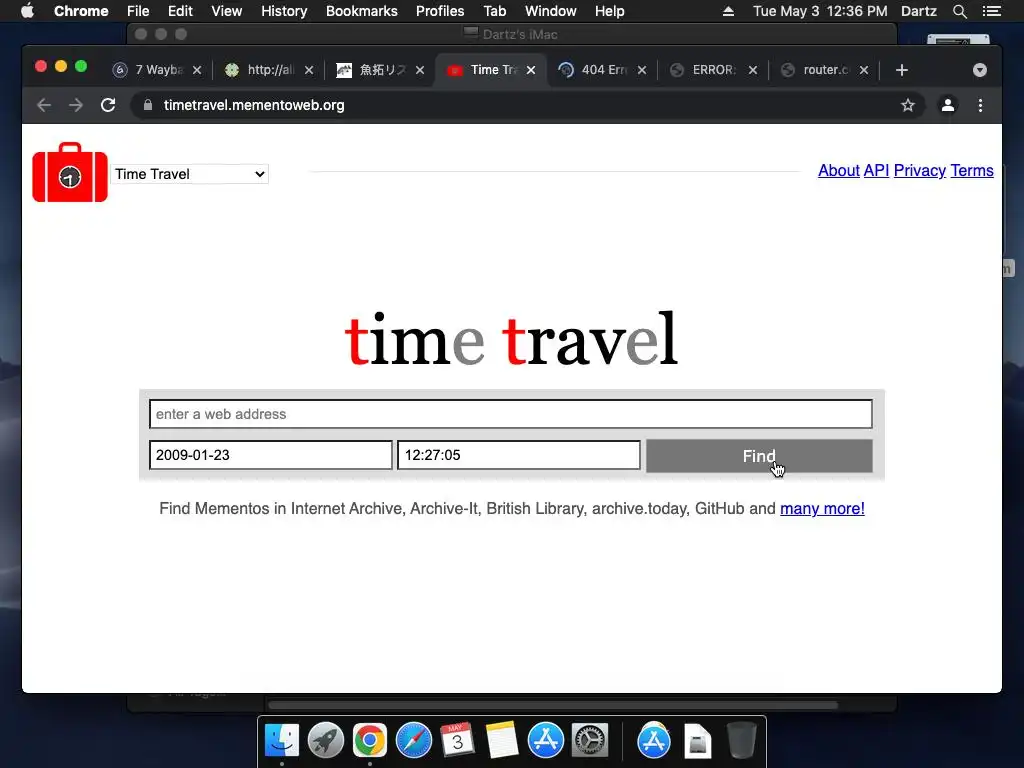1024x768 pixels.
Task: Open Chrome's three-dot menu
Action: (x=980, y=105)
